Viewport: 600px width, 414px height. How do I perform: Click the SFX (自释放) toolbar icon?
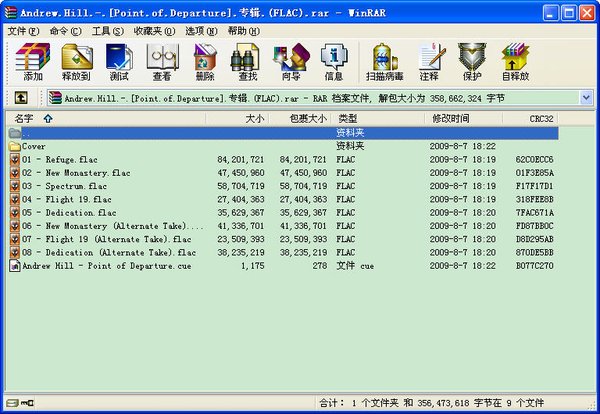515,62
